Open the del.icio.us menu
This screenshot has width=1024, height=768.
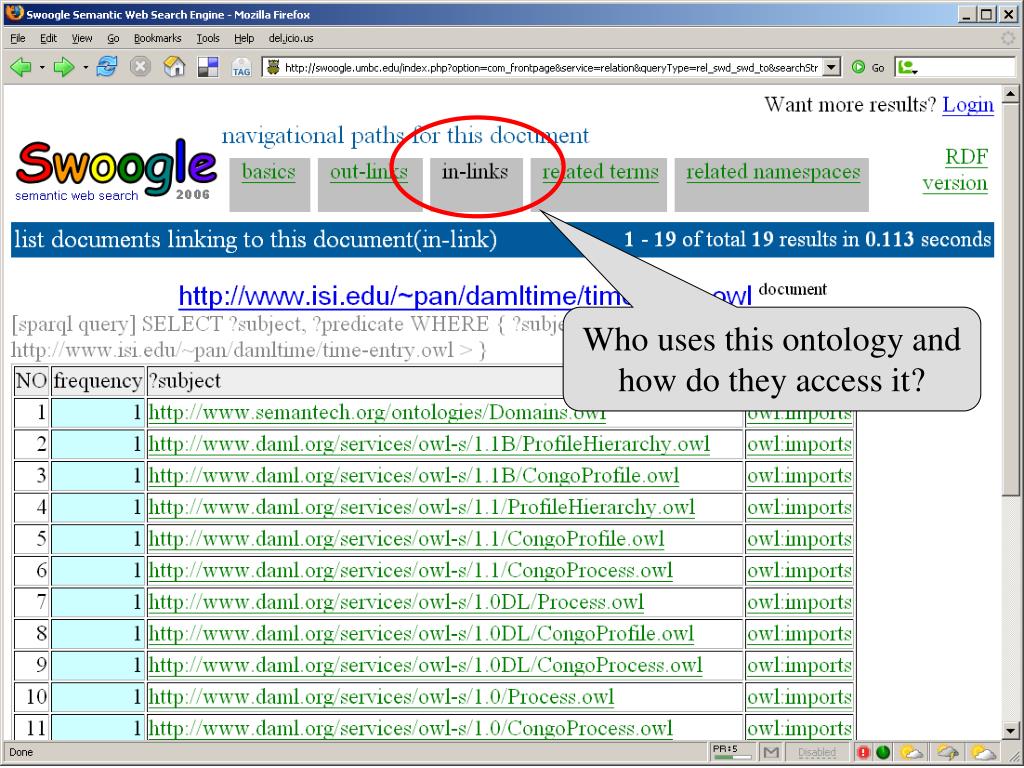pyautogui.click(x=291, y=39)
